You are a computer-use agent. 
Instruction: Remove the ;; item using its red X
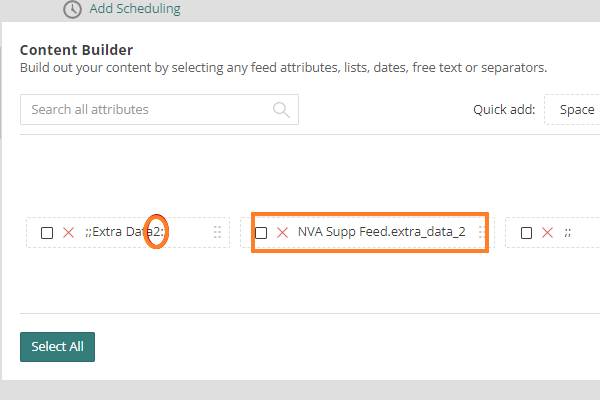[547, 233]
